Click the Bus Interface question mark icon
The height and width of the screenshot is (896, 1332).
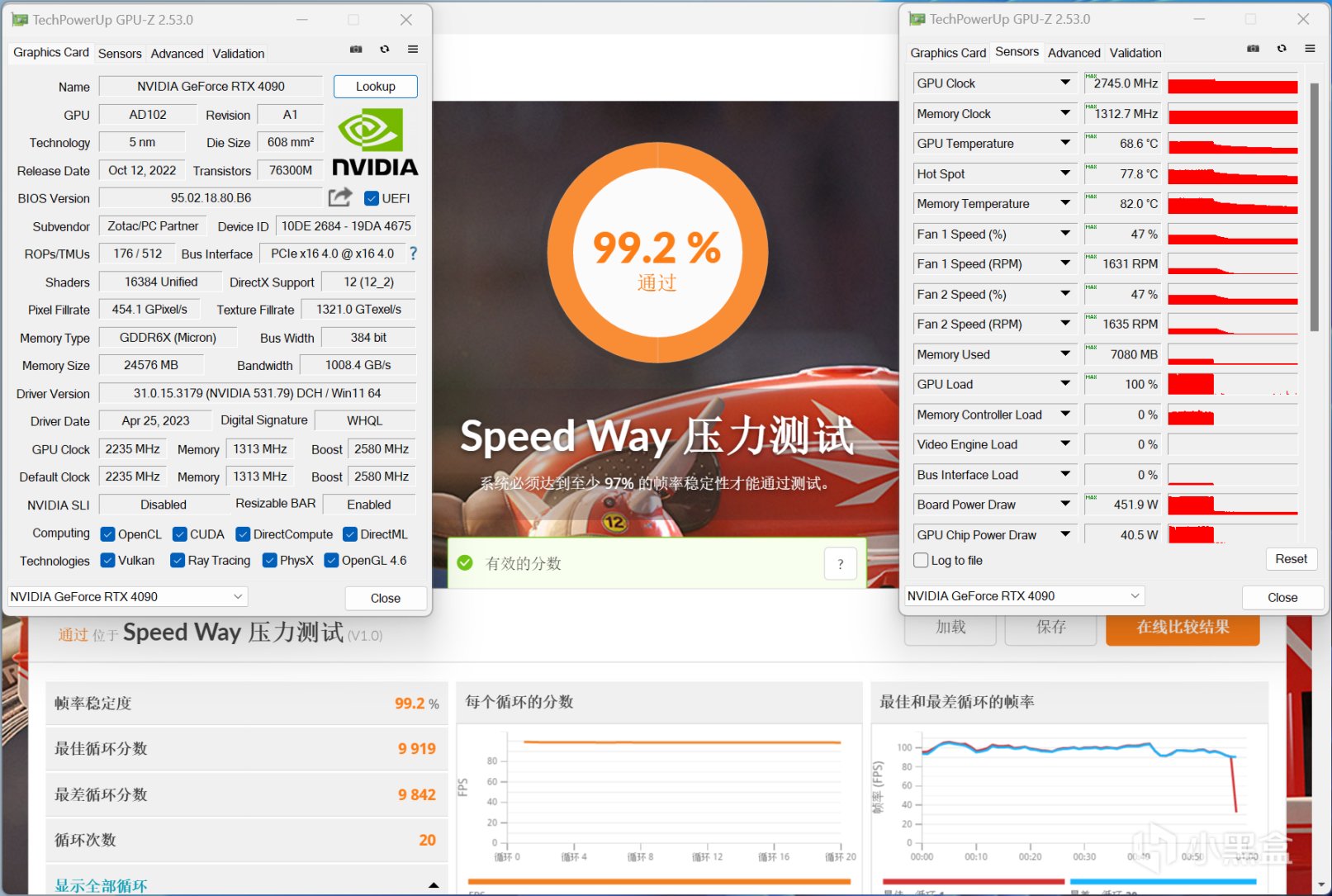click(414, 254)
